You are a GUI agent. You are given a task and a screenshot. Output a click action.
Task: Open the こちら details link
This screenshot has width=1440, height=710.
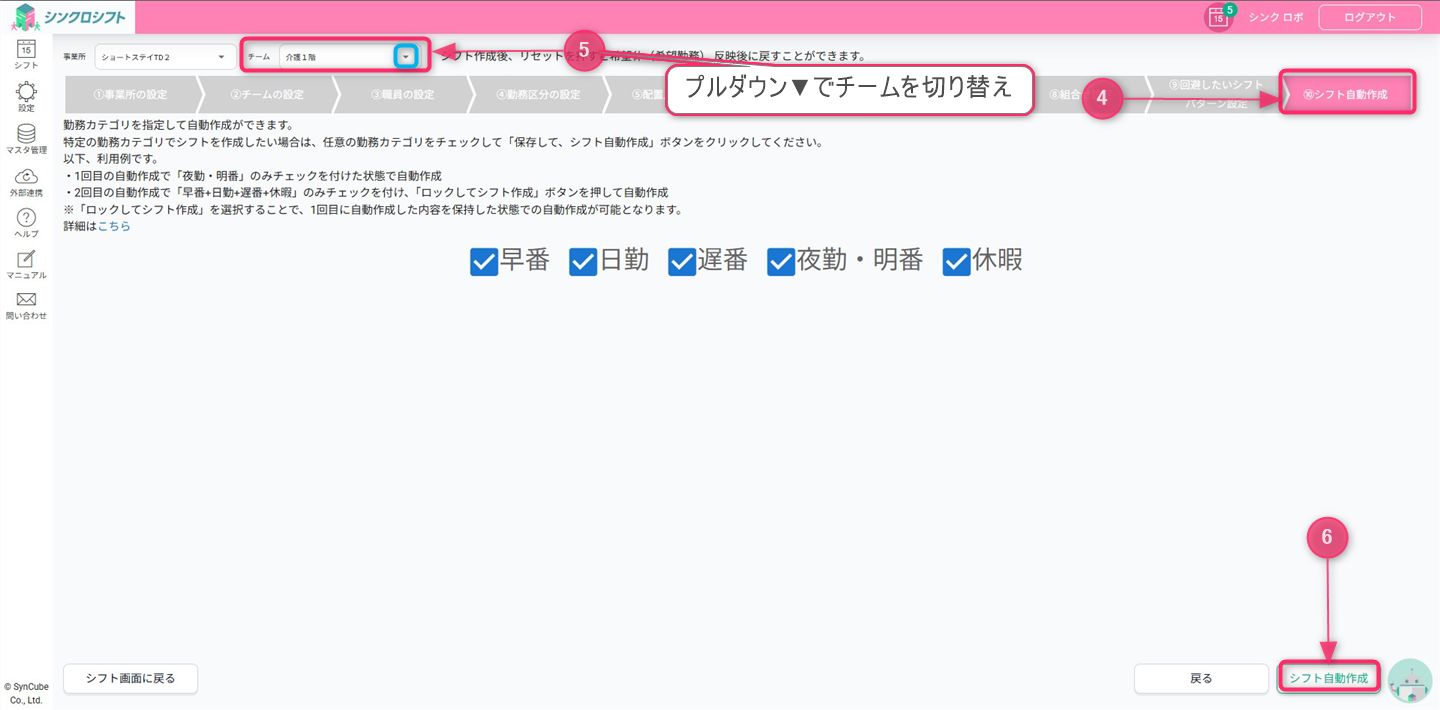114,227
